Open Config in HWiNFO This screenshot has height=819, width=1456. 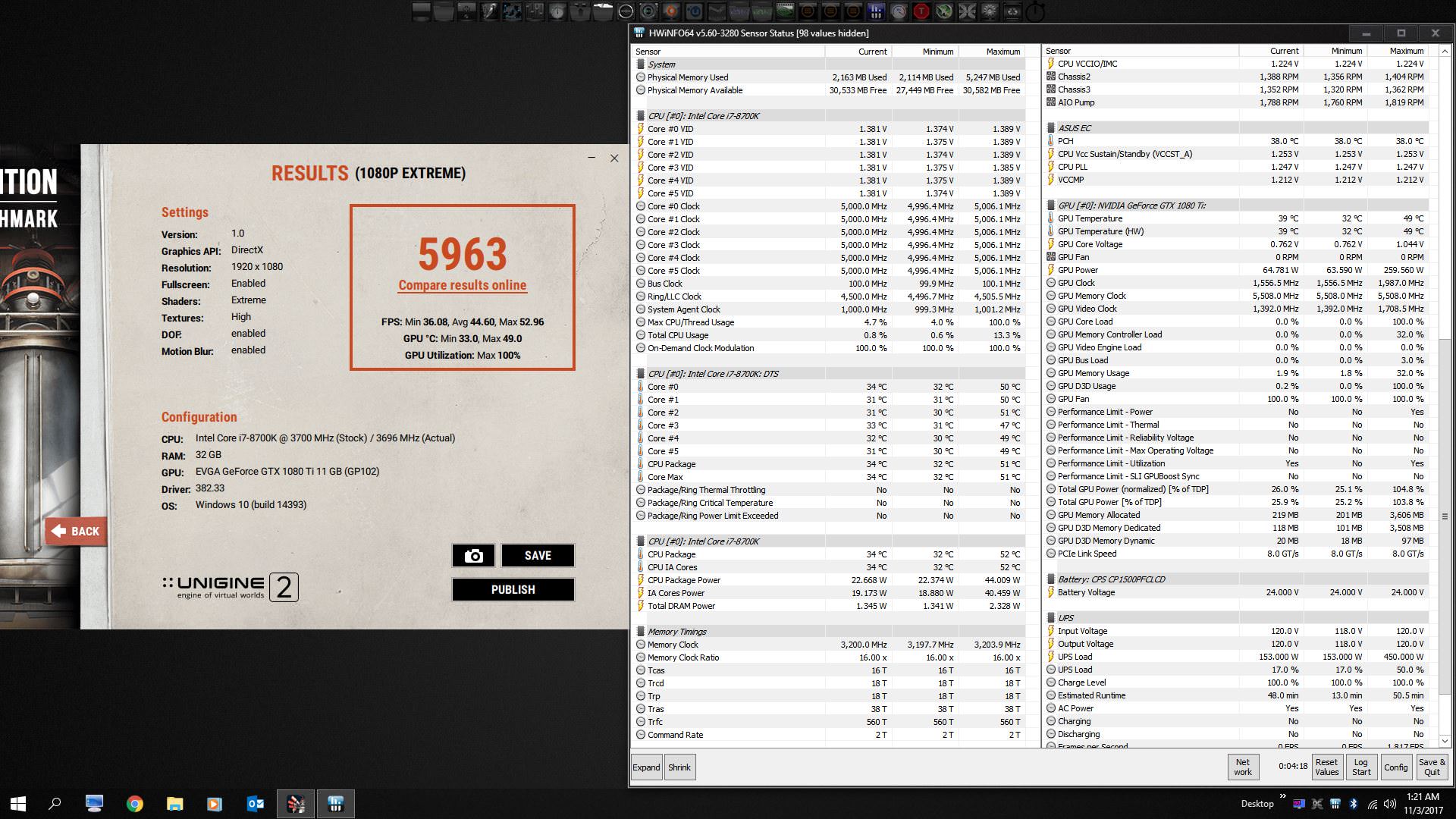1395,767
